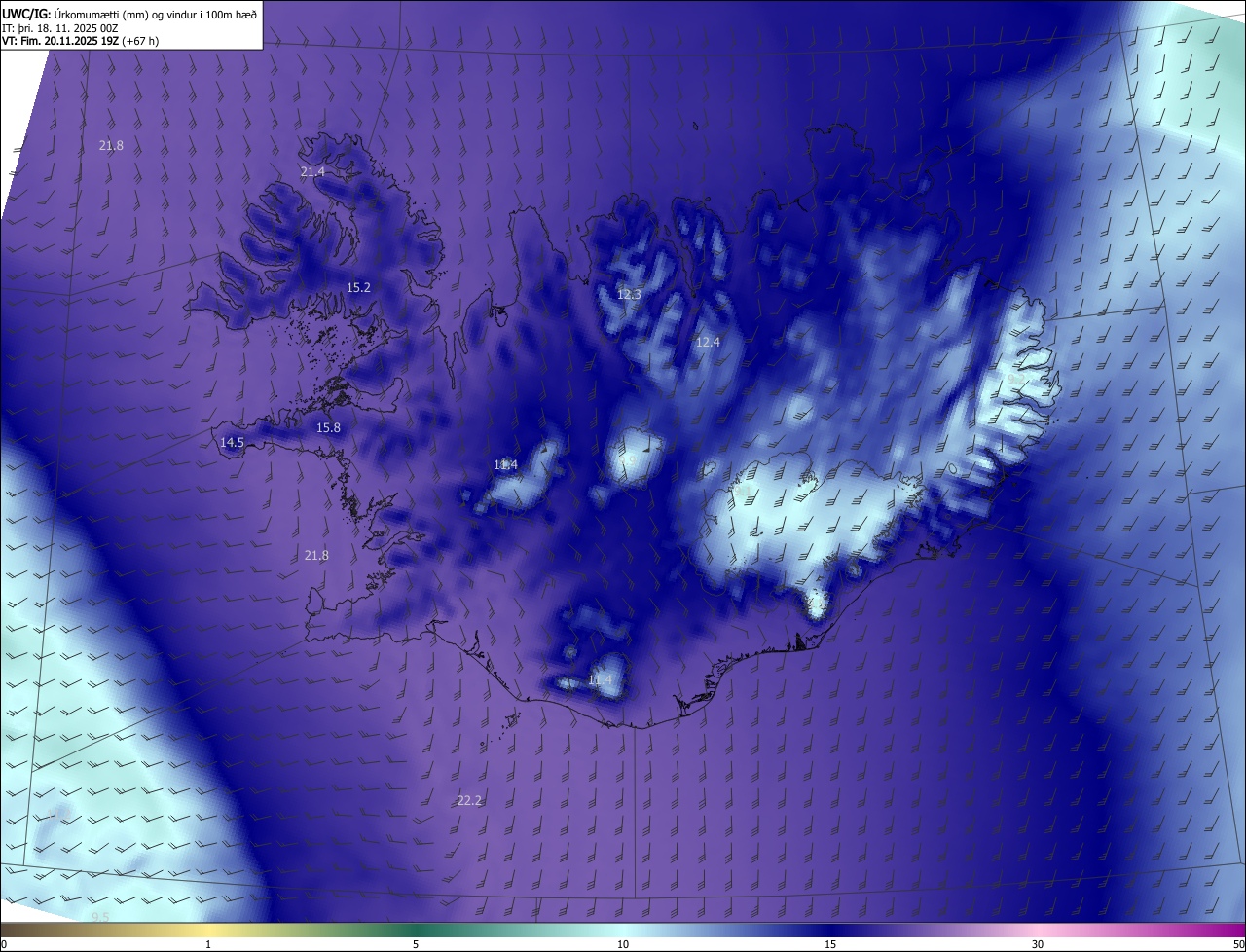Click the 11.4 value near the south coast
Screen dimensions: 1246x952
(601, 679)
